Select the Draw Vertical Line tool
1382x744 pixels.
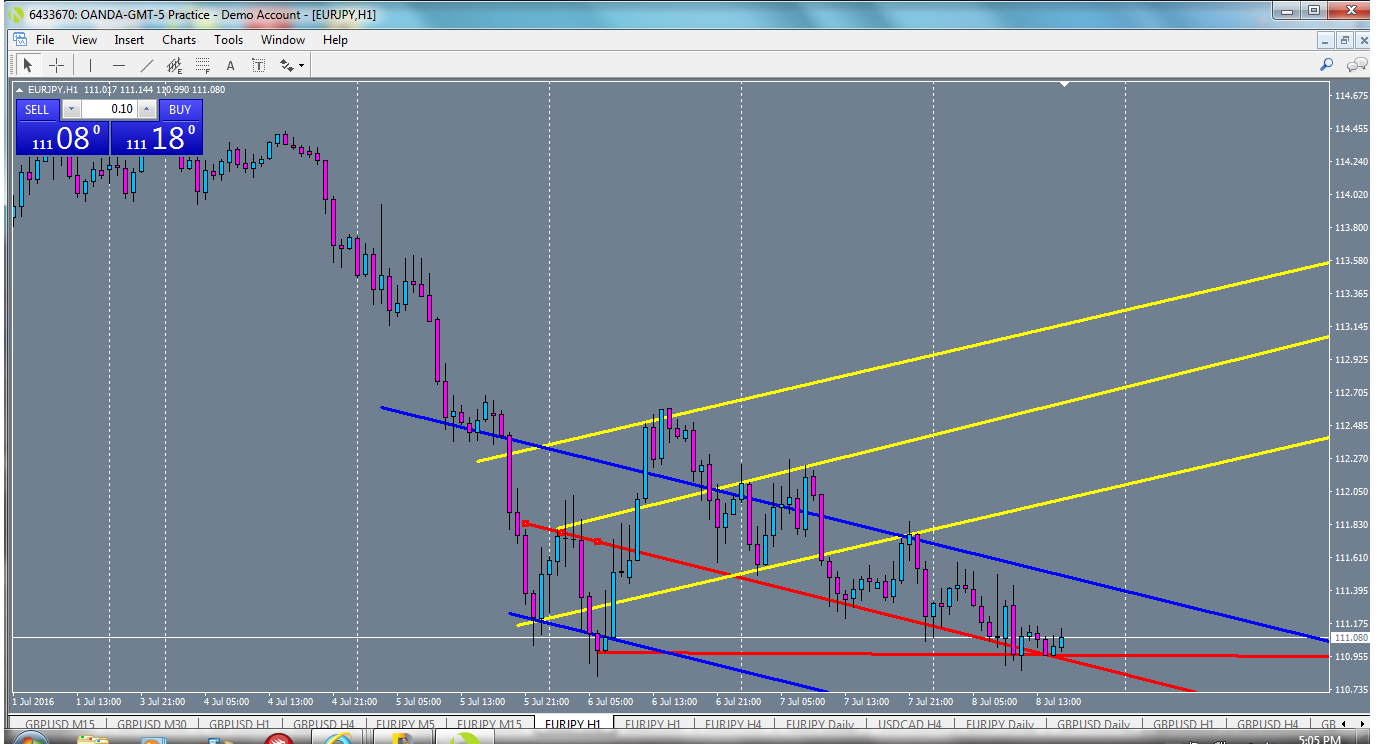pos(90,64)
